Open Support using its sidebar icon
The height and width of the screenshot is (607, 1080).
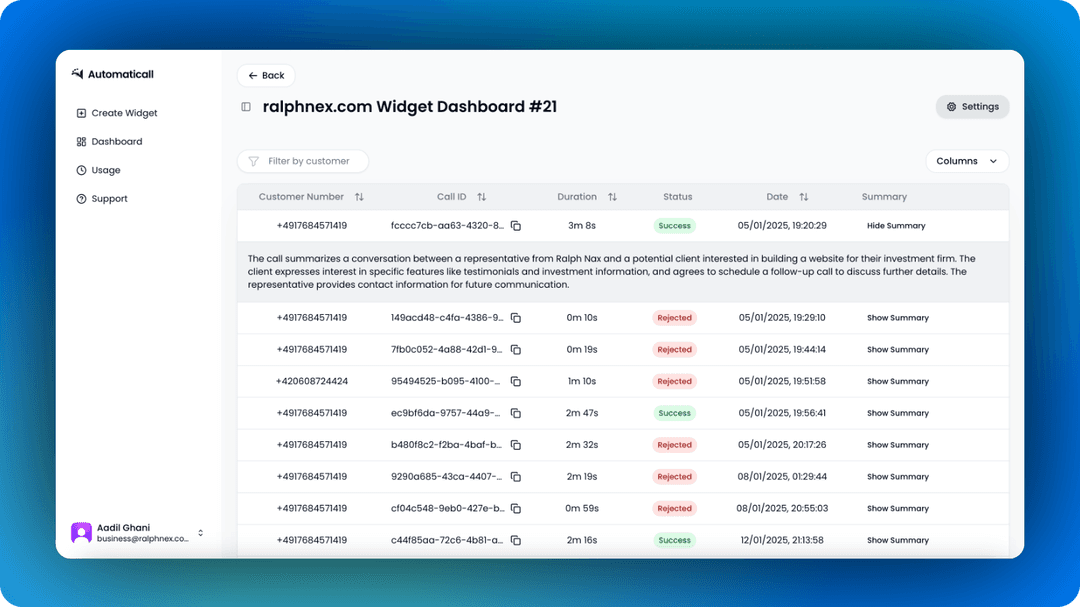pos(81,199)
